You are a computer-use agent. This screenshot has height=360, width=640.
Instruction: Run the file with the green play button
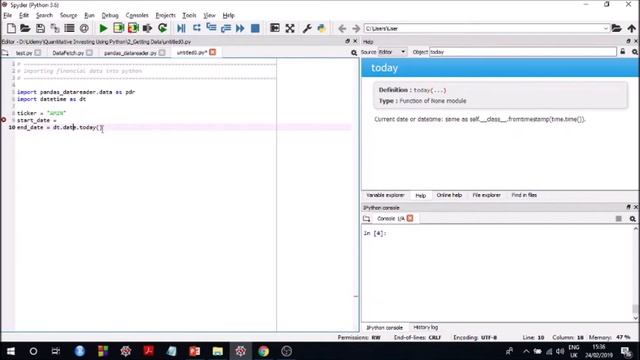pyautogui.click(x=103, y=28)
